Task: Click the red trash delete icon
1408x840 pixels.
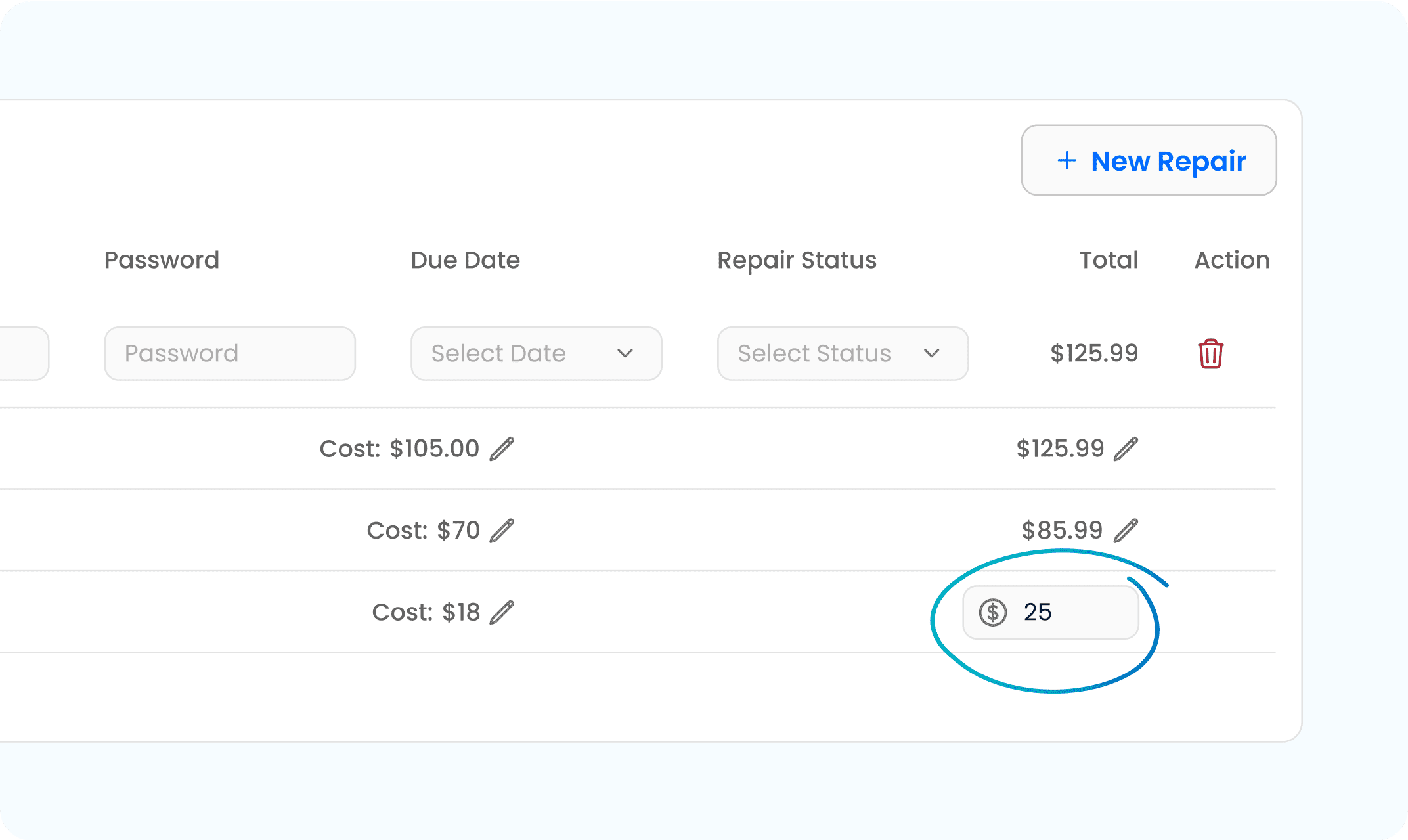Action: point(1210,354)
